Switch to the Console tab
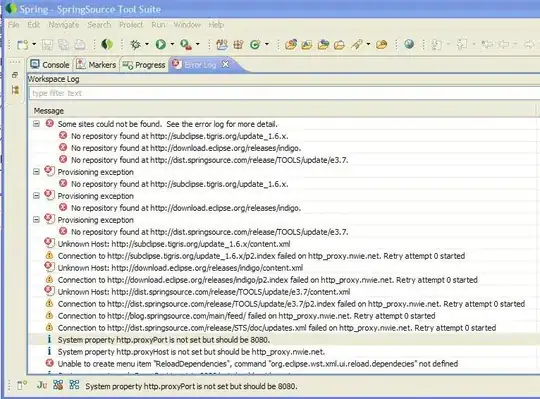This screenshot has height=399, width=540. (50, 65)
